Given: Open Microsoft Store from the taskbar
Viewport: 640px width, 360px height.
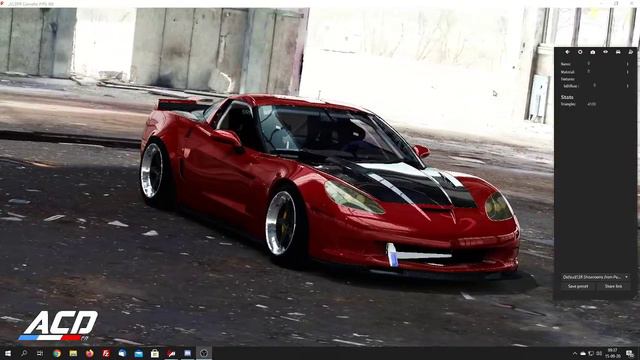Looking at the screenshot, I should (155, 353).
